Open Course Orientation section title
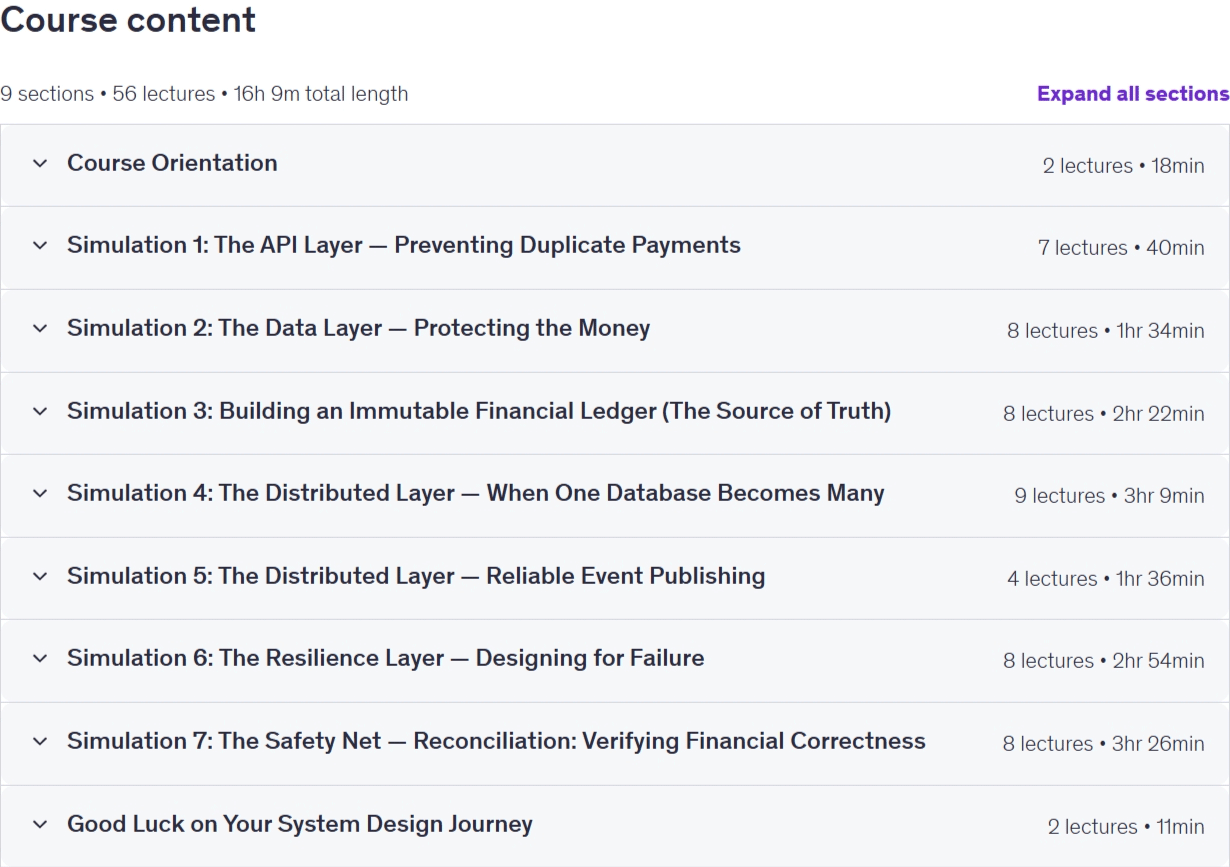The image size is (1230, 867). [x=172, y=163]
